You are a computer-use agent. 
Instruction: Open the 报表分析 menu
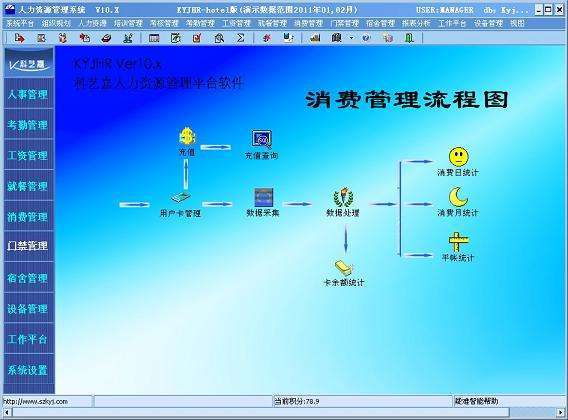pyautogui.click(x=416, y=23)
